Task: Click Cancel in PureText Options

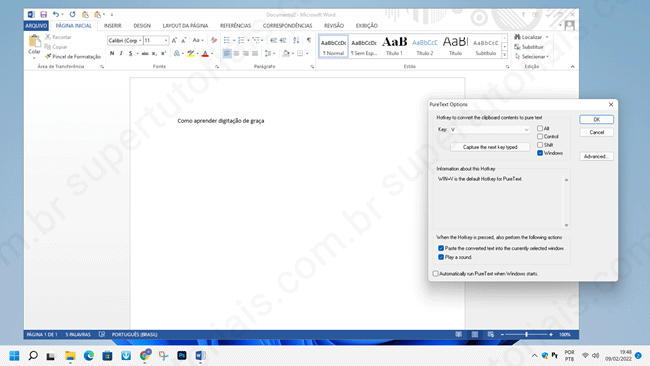Action: tap(597, 132)
